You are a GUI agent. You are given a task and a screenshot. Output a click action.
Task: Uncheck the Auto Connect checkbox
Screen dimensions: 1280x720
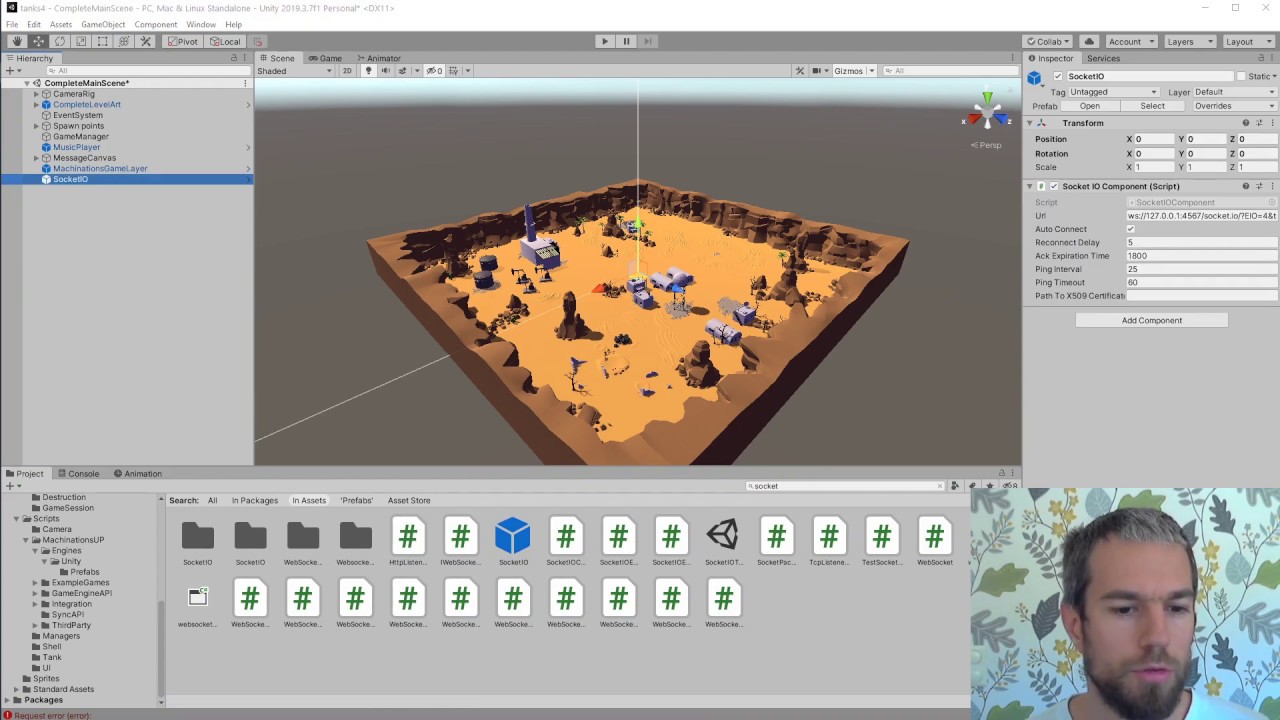click(x=1131, y=229)
